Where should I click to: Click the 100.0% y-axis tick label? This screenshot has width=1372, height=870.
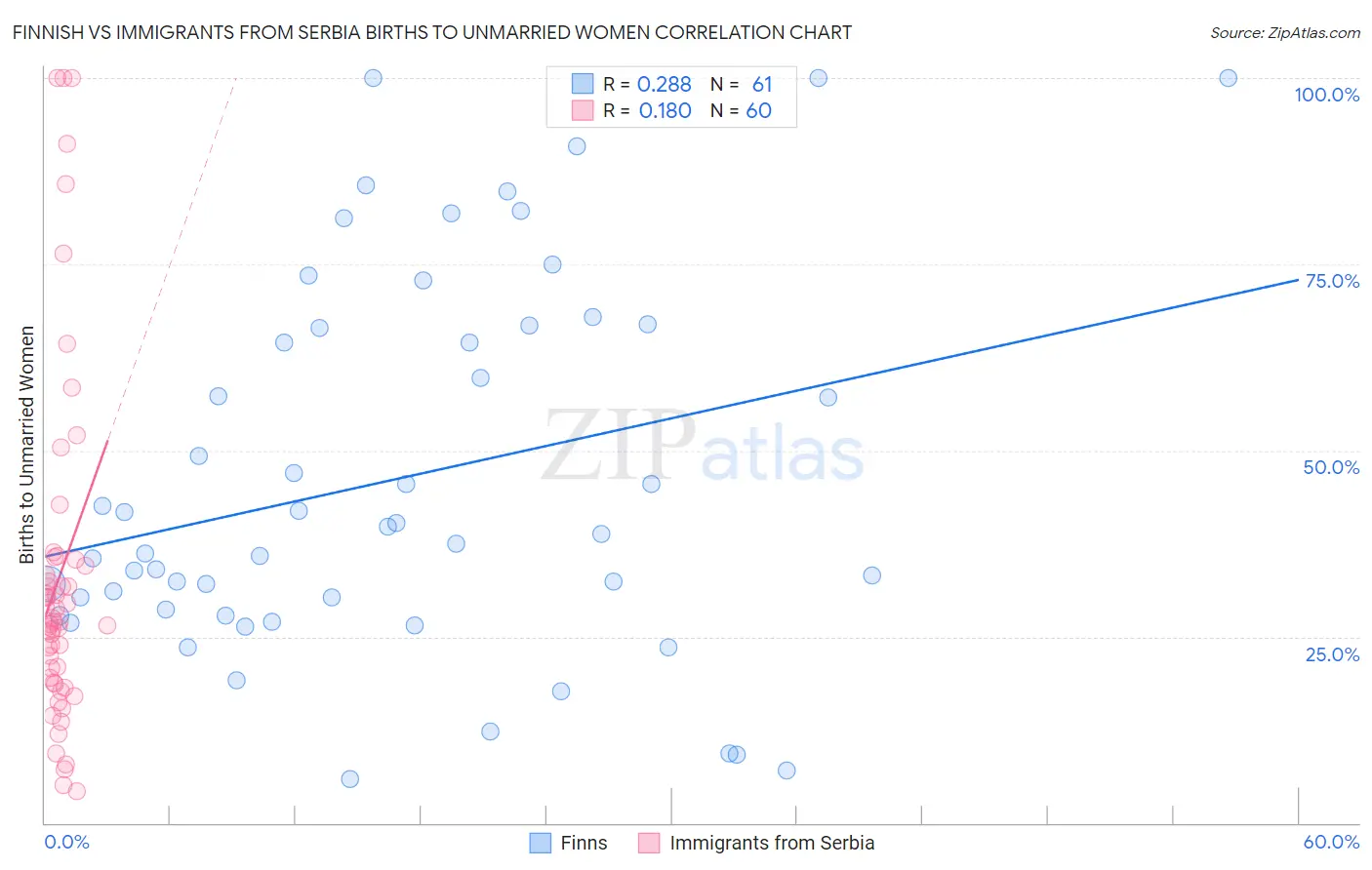pyautogui.click(x=1326, y=95)
